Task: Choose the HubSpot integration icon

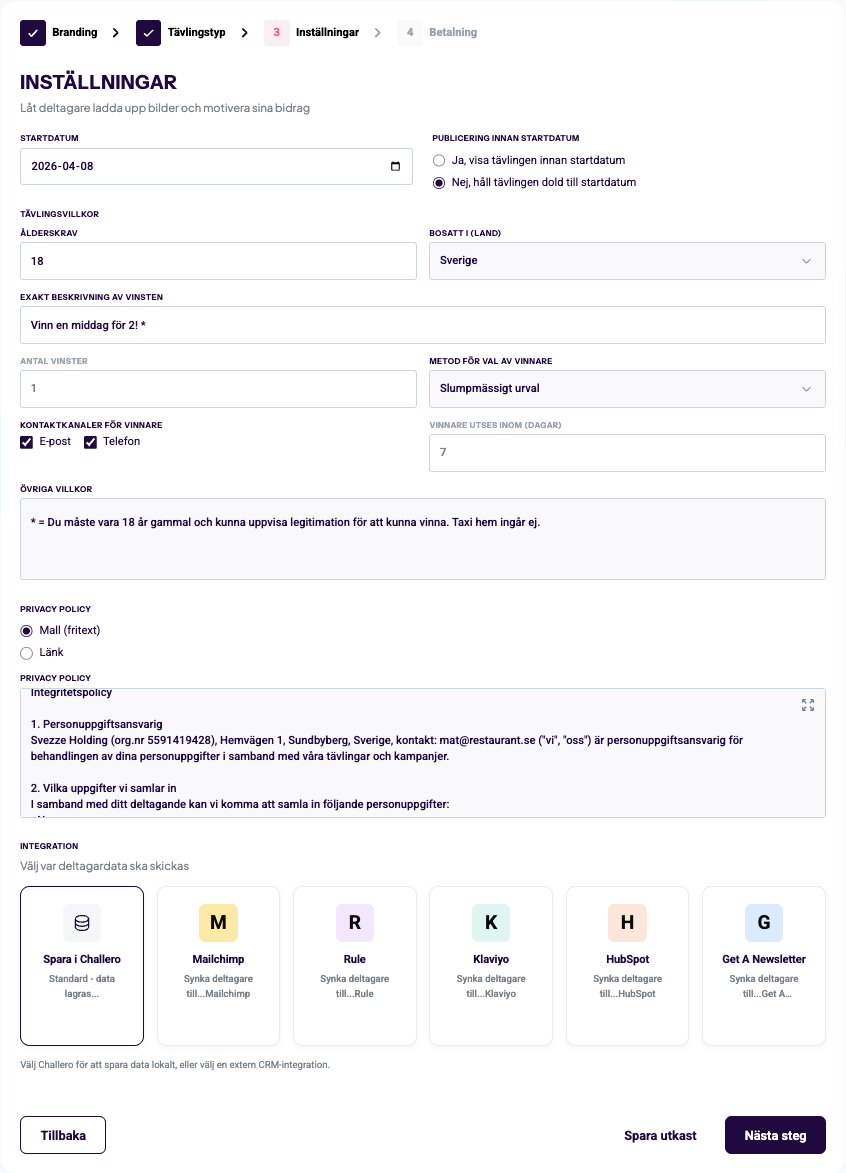Action: [627, 922]
